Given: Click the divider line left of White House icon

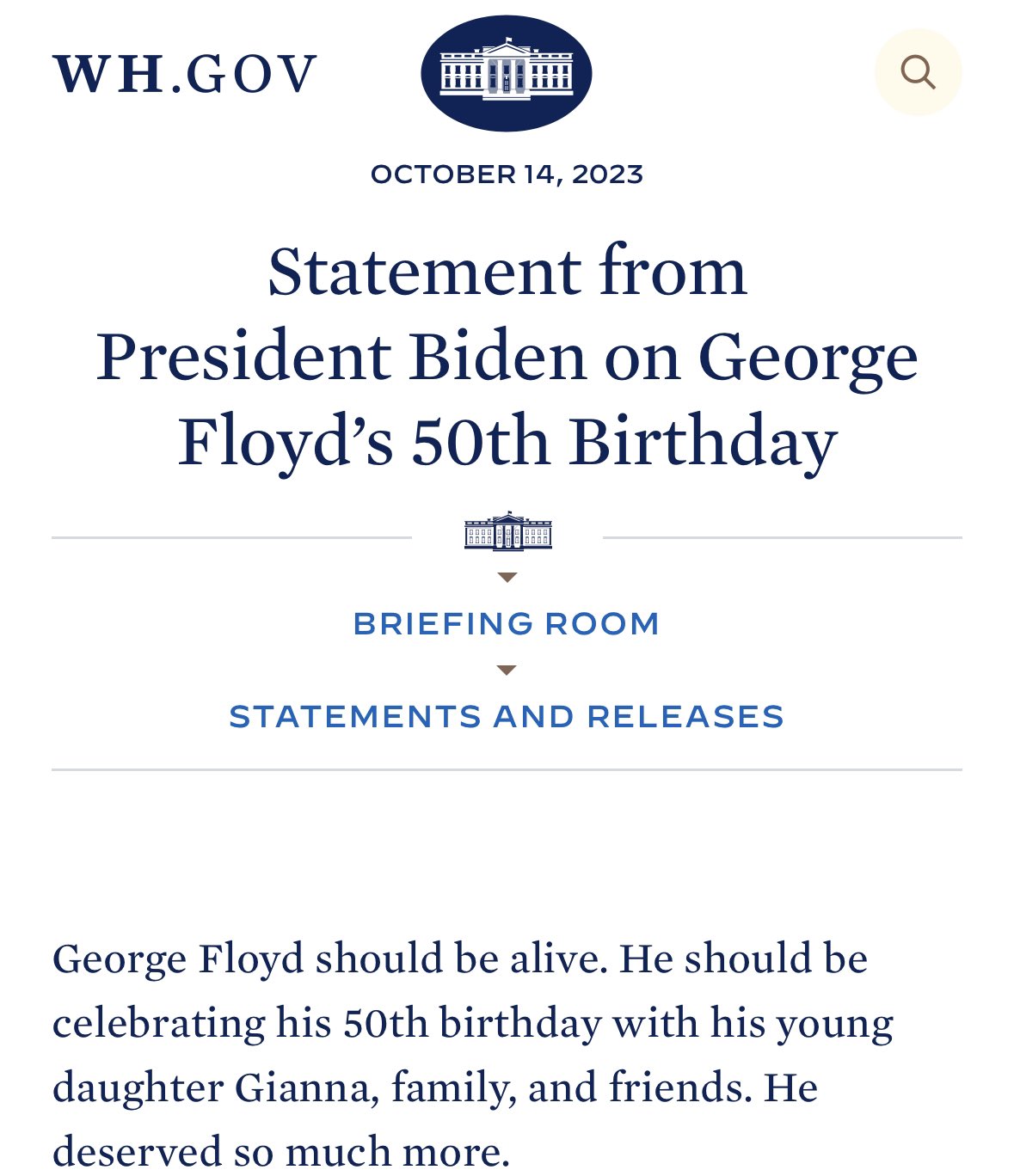Looking at the screenshot, I should coord(231,538).
